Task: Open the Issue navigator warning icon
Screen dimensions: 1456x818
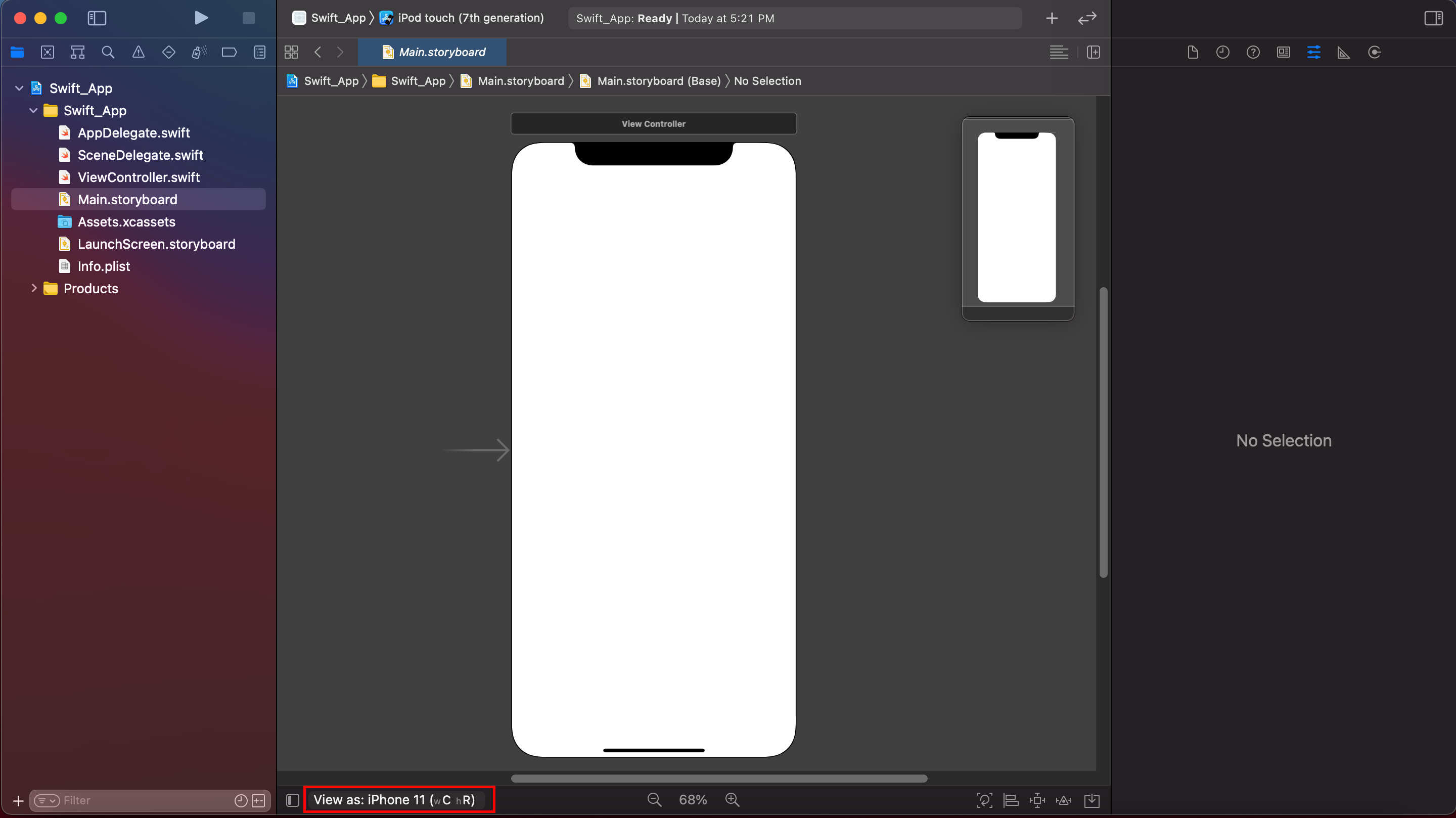Action: 139,53
